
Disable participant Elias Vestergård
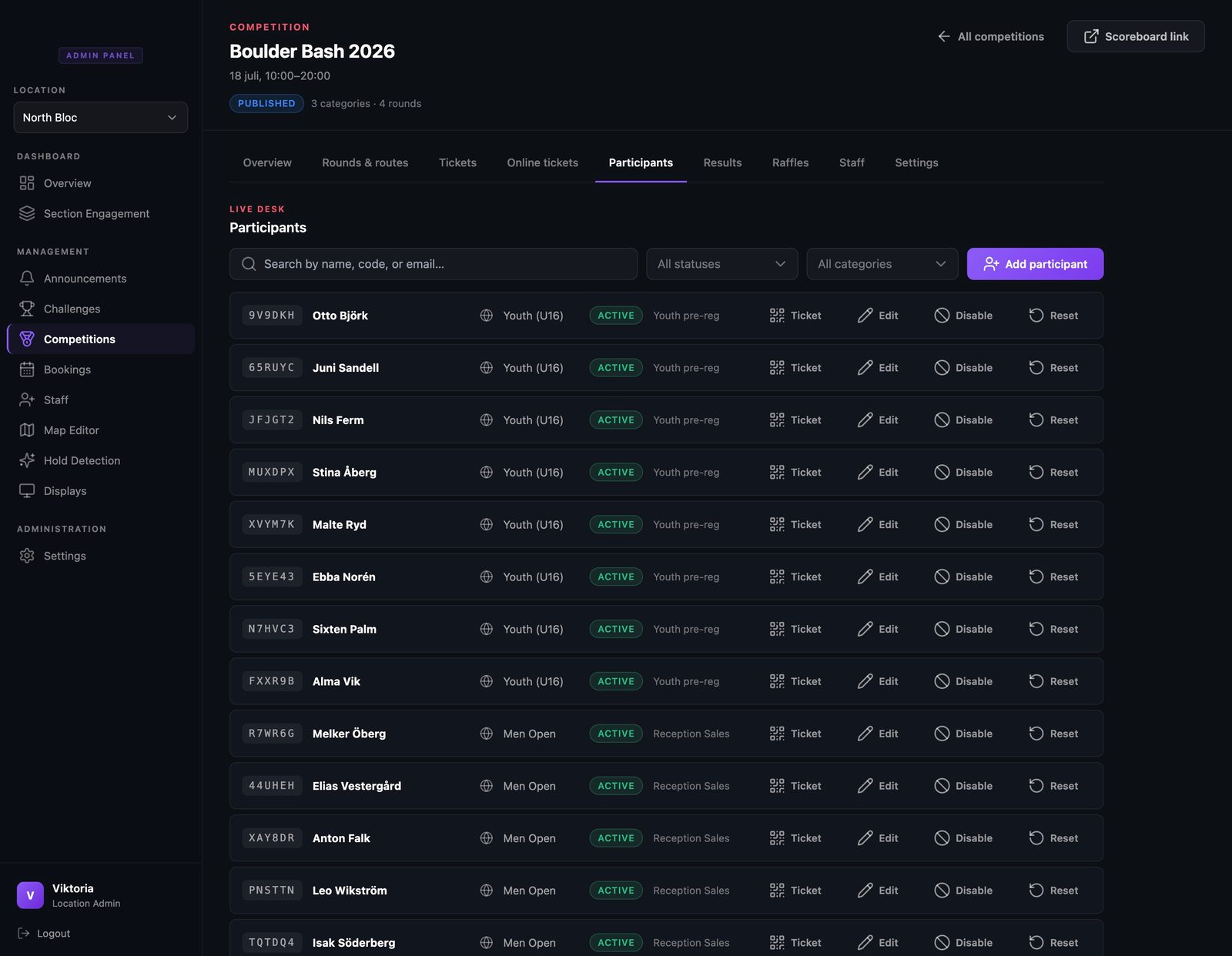(963, 786)
